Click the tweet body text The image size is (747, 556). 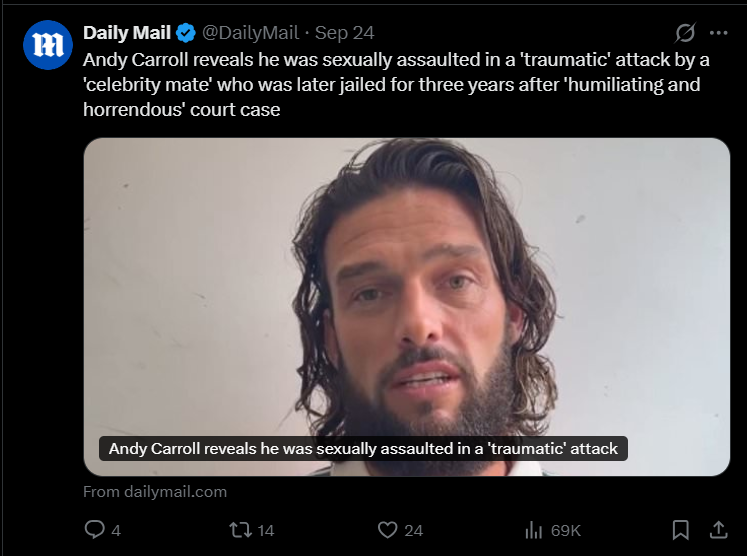click(396, 85)
